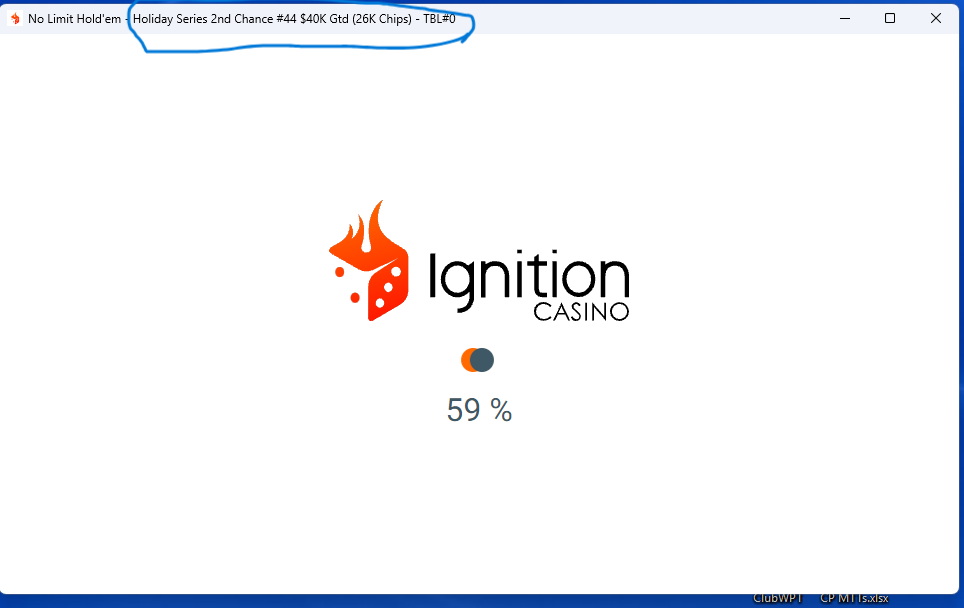Click the dark gray loading spinner dot
This screenshot has width=964, height=608.
483,360
